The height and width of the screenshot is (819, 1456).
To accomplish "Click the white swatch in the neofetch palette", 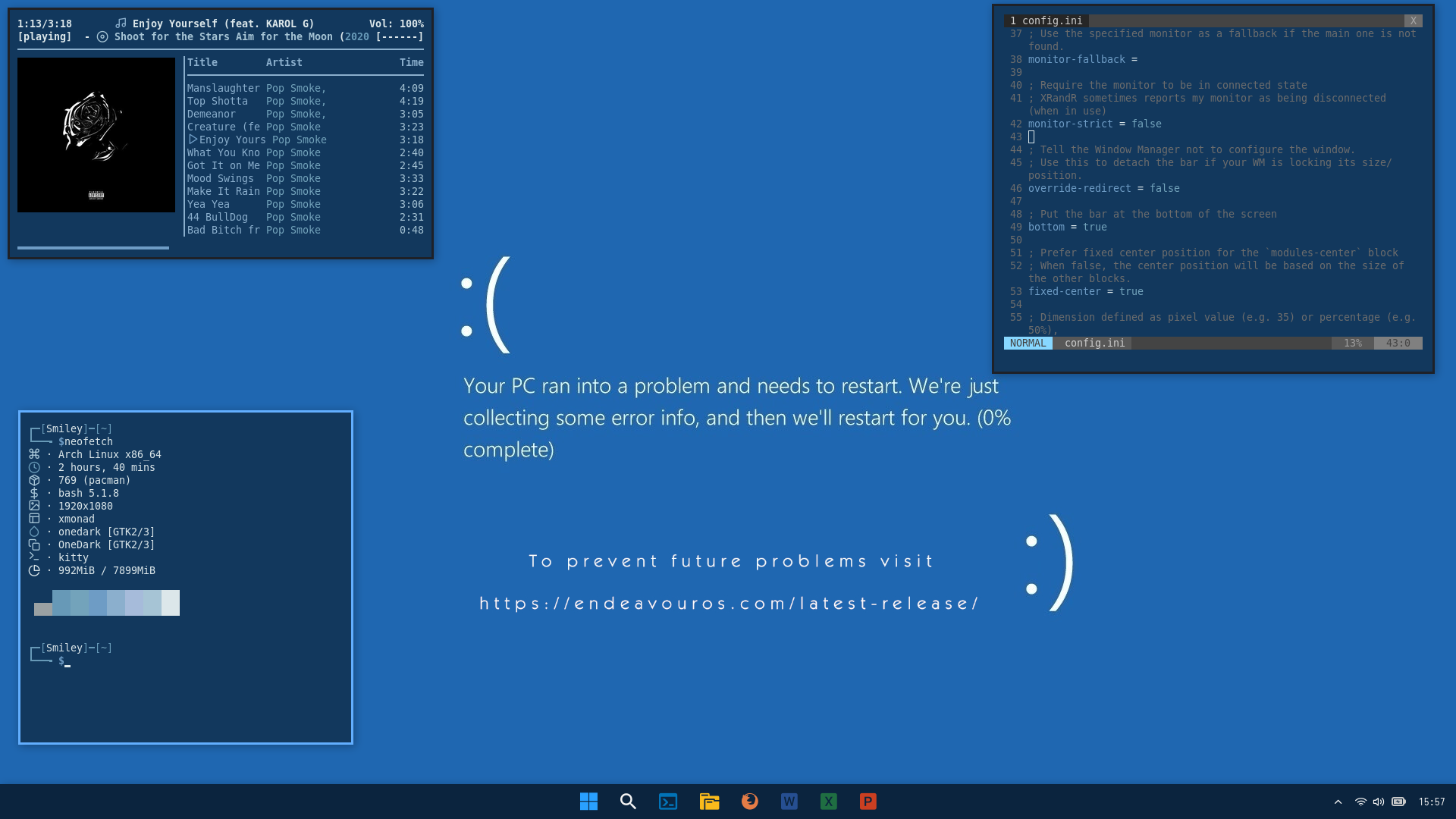I will [x=171, y=603].
